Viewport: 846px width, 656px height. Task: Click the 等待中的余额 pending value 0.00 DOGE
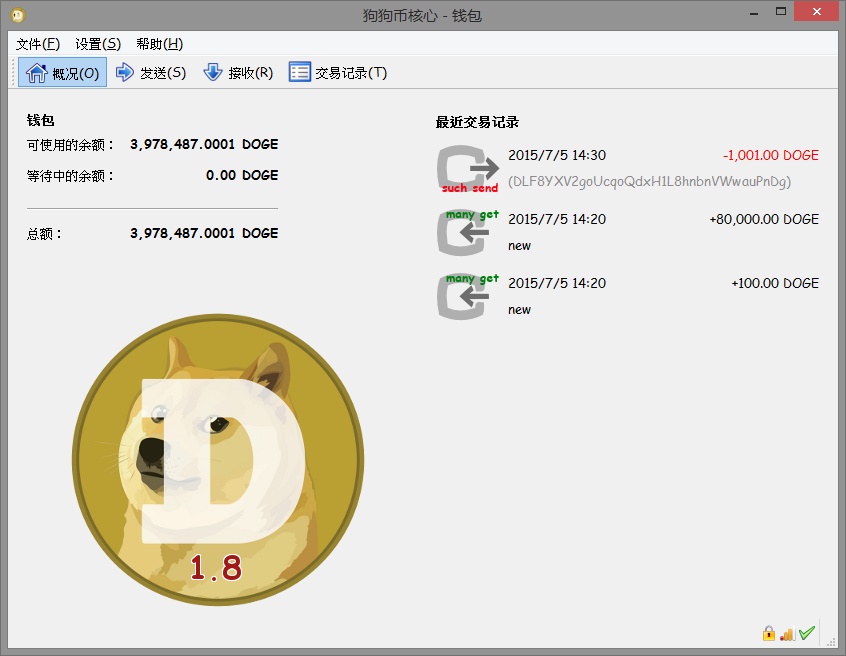(242, 175)
